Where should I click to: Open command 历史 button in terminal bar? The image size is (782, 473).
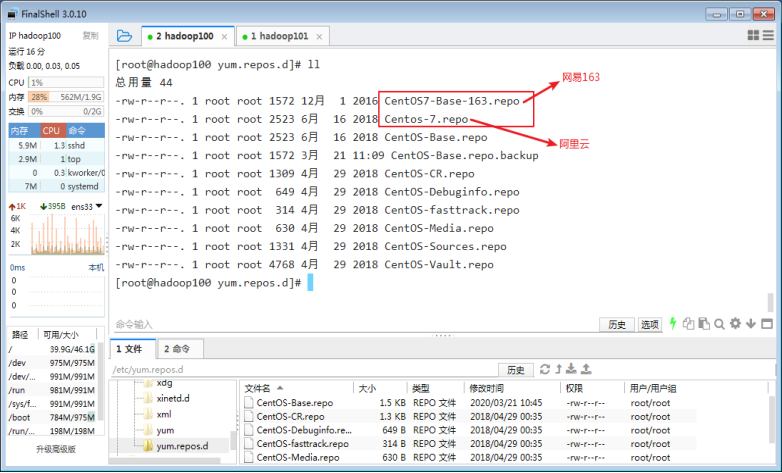tap(616, 324)
